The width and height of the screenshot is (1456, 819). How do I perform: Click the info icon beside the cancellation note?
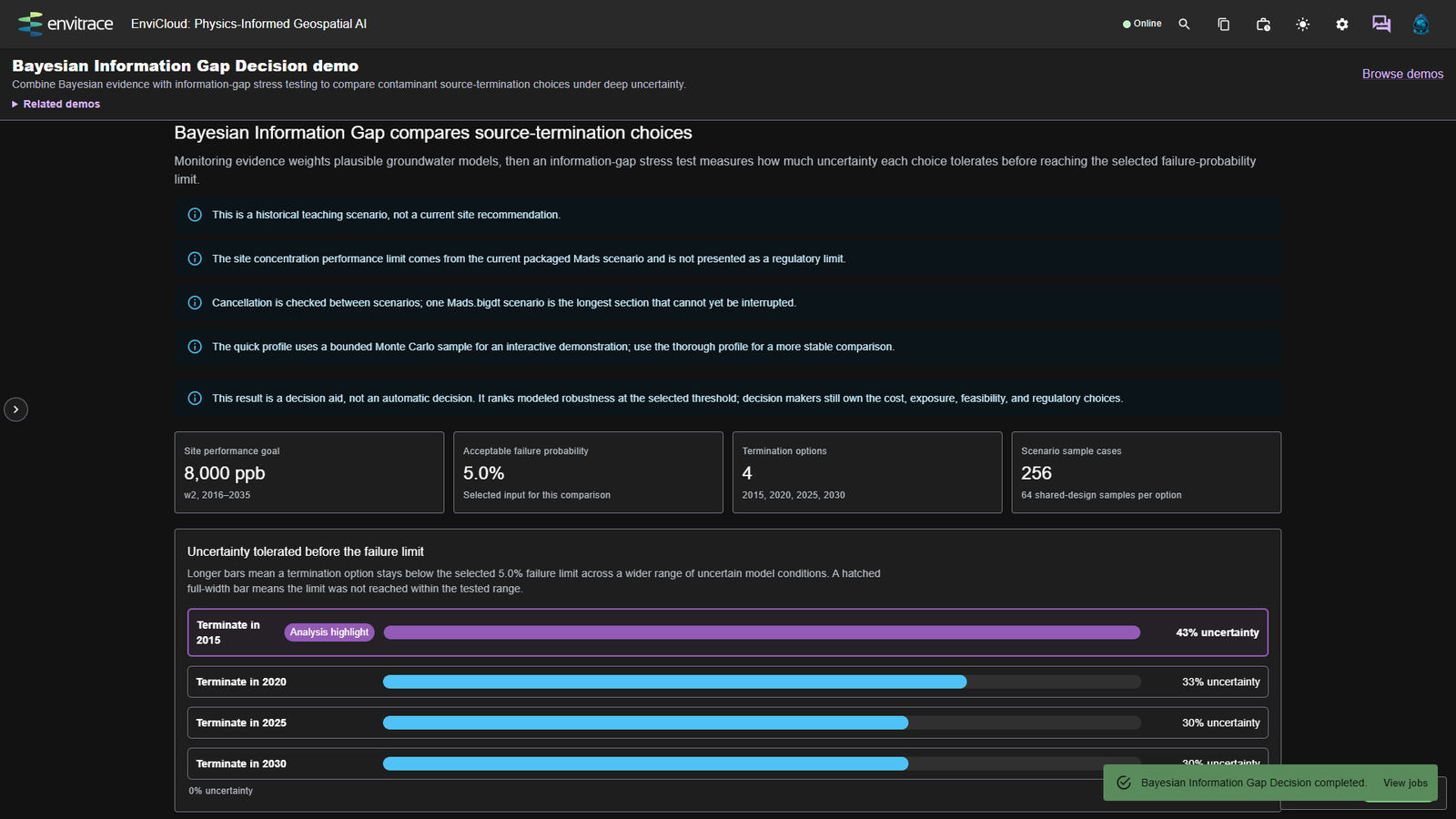point(195,302)
